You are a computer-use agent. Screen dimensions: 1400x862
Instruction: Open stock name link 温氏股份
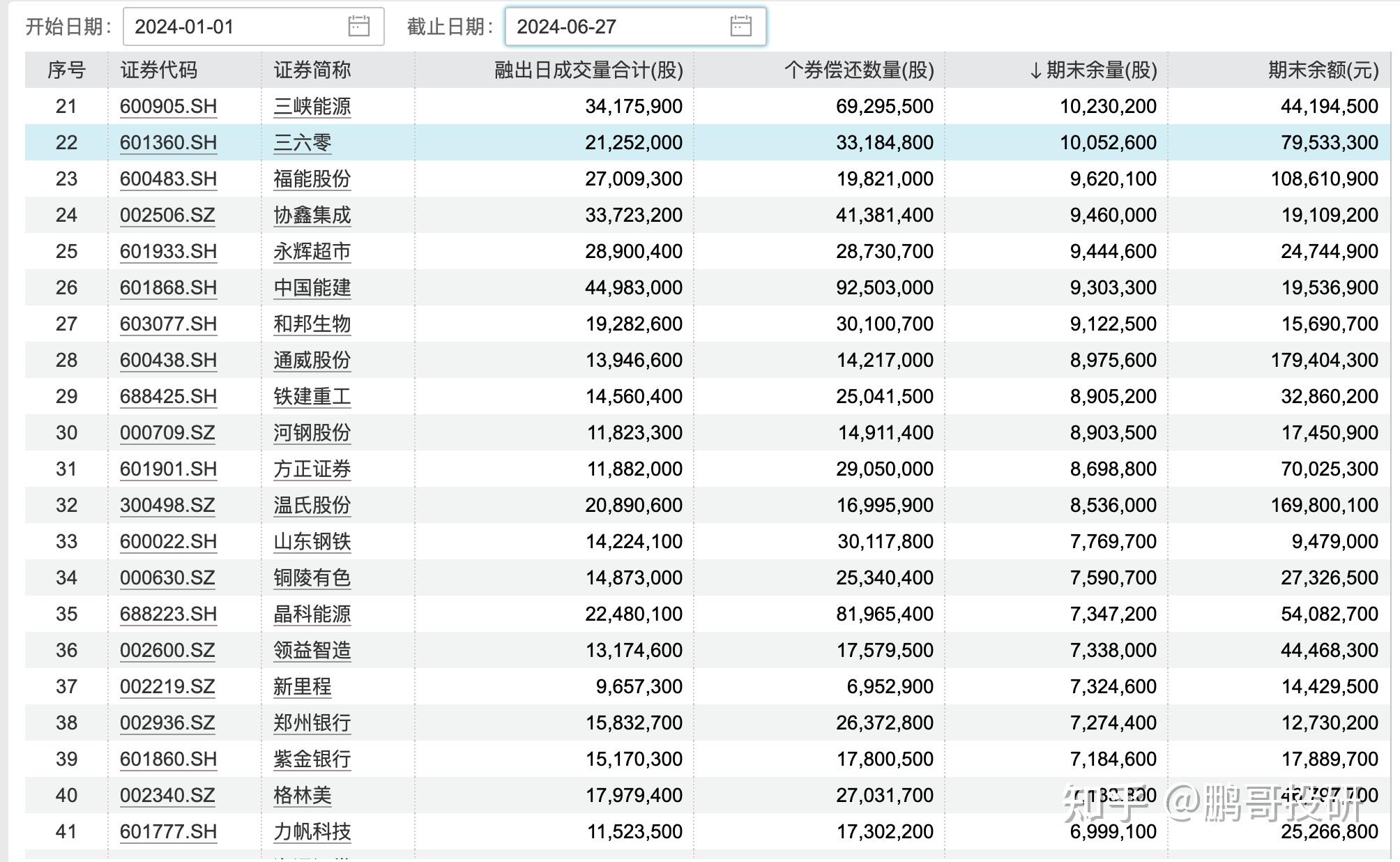point(312,505)
